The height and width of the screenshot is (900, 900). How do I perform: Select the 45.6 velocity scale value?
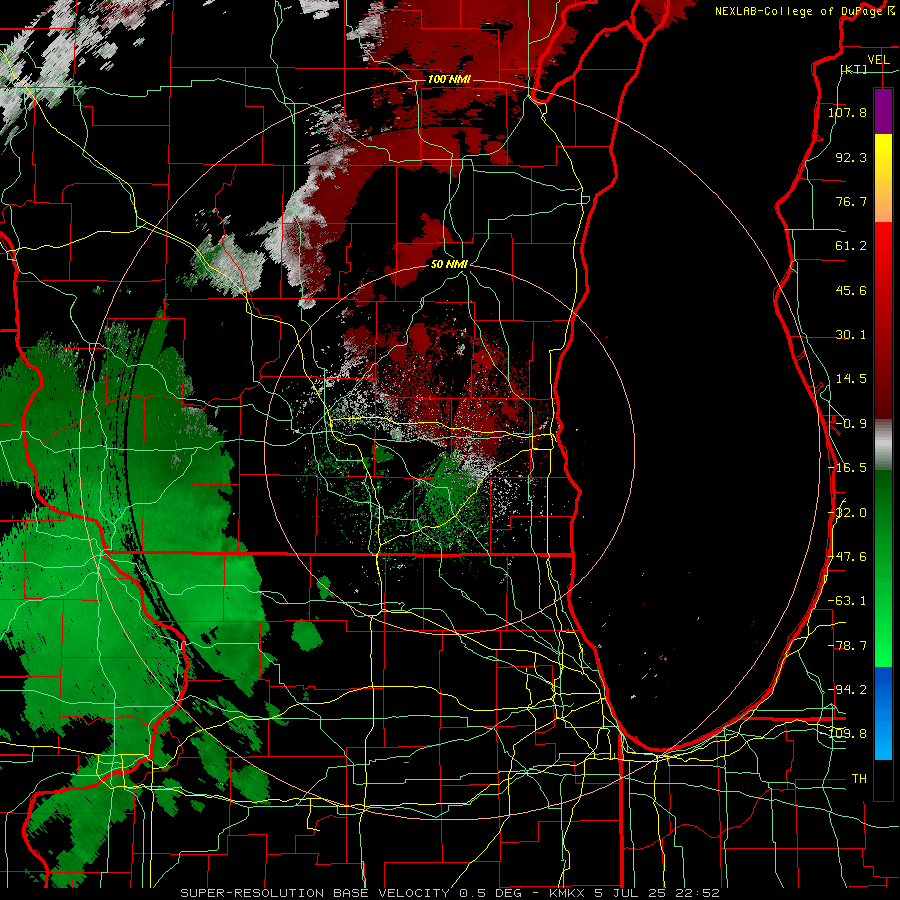[x=851, y=290]
